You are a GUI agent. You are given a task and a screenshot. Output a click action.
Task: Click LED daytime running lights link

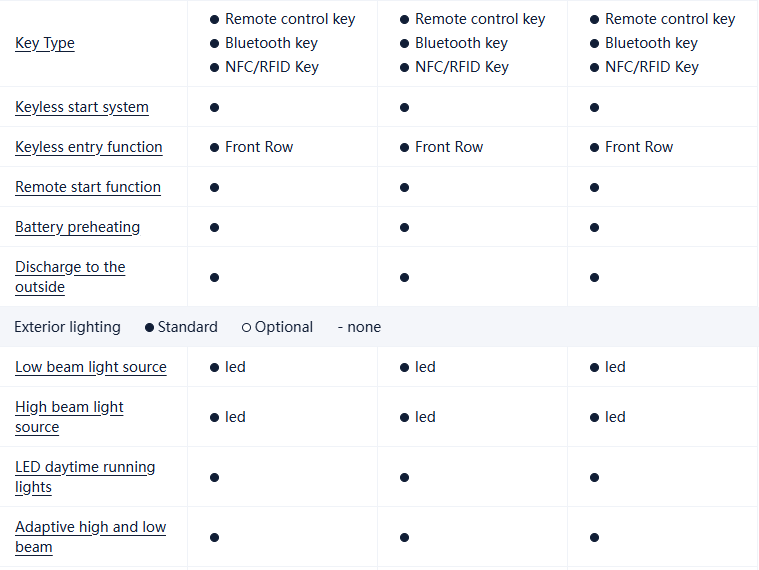coord(85,477)
